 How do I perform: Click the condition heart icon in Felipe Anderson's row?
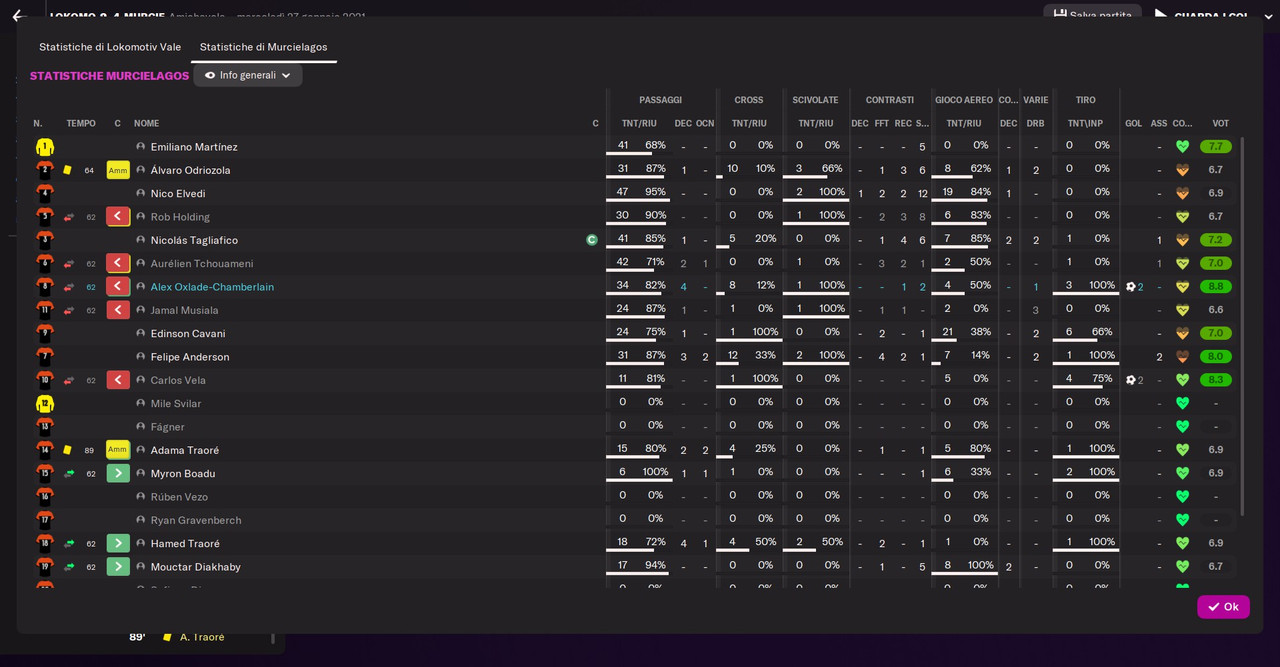(1182, 357)
